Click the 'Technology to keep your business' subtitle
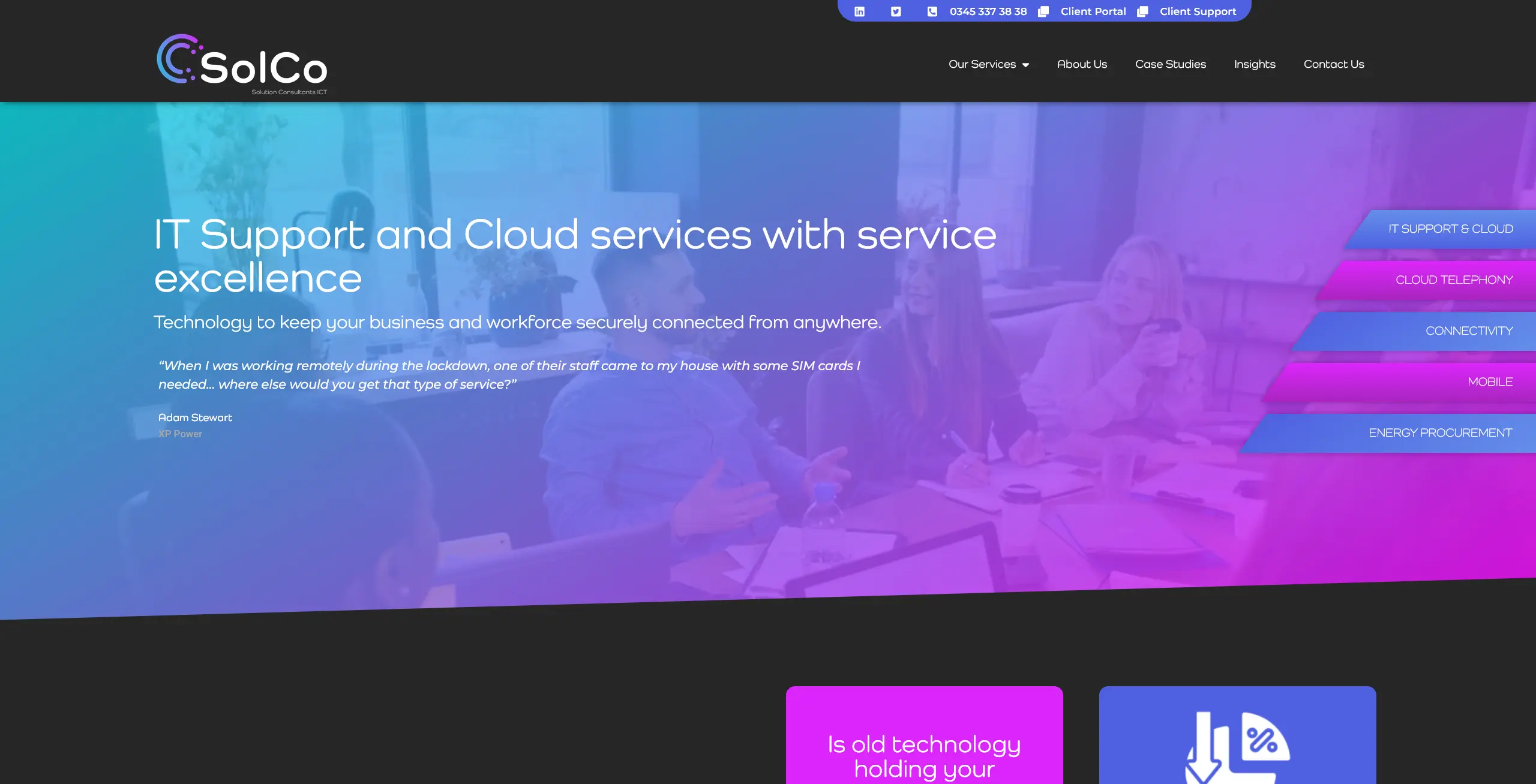The height and width of the screenshot is (784, 1536). [x=517, y=323]
